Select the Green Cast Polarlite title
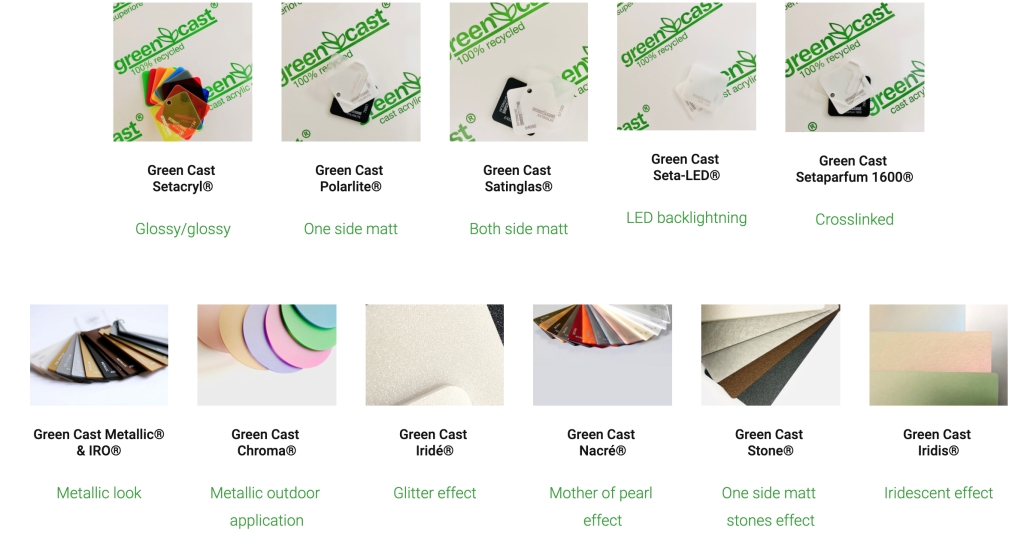The height and width of the screenshot is (554, 1024). coord(350,178)
